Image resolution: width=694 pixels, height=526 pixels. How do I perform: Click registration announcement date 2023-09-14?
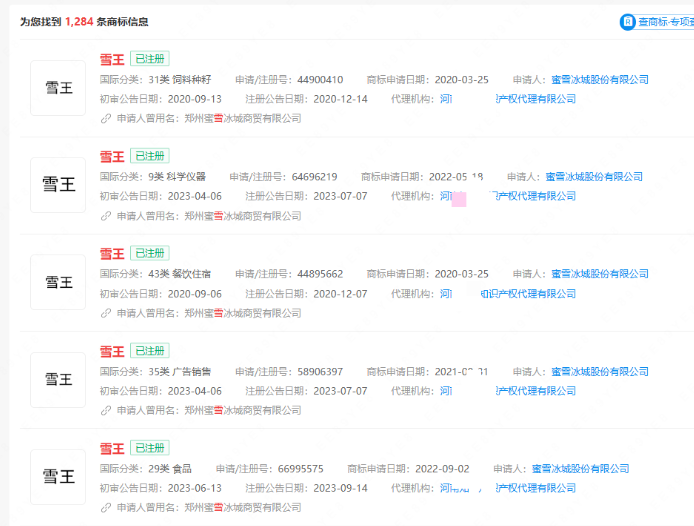tap(340, 488)
